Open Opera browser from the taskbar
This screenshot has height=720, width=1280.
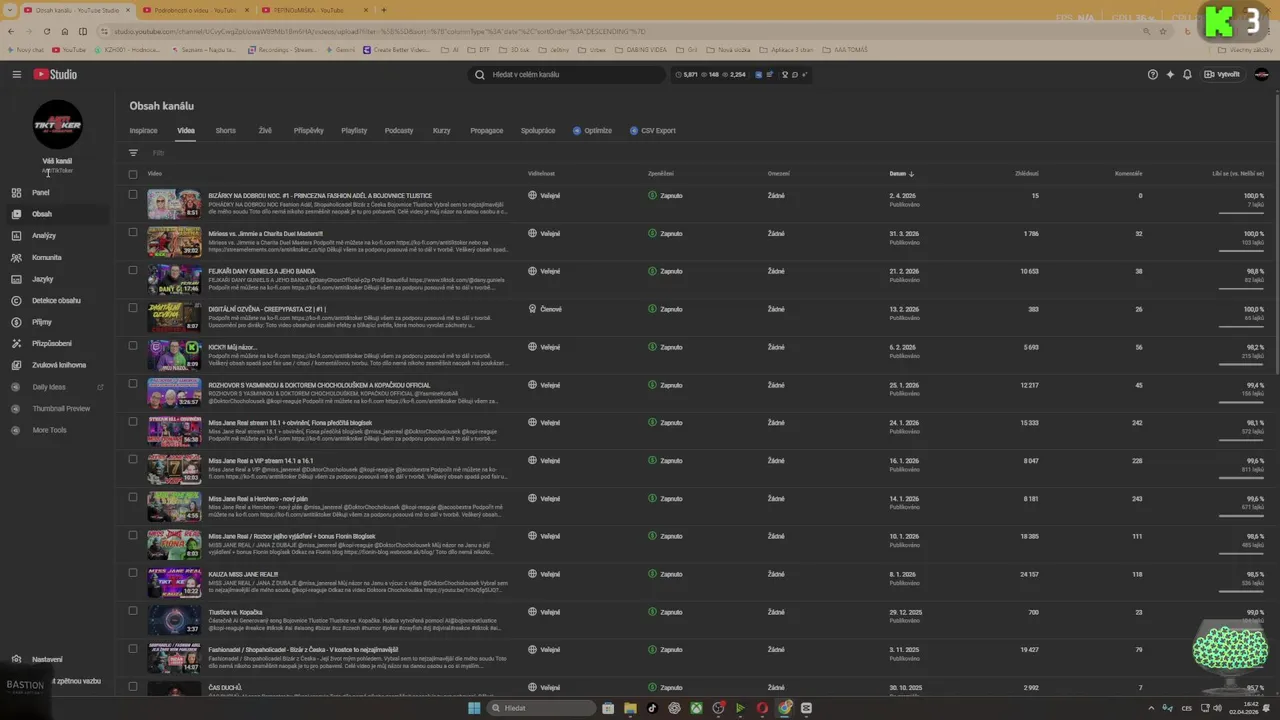pyautogui.click(x=762, y=708)
